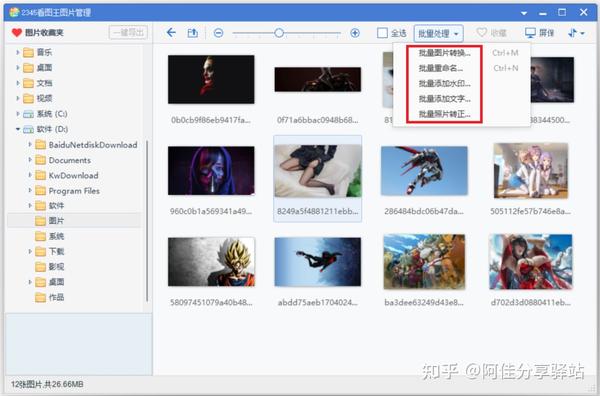Expand the Documents folder arrow
Image resolution: width=600 pixels, height=396 pixels.
click(x=30, y=160)
